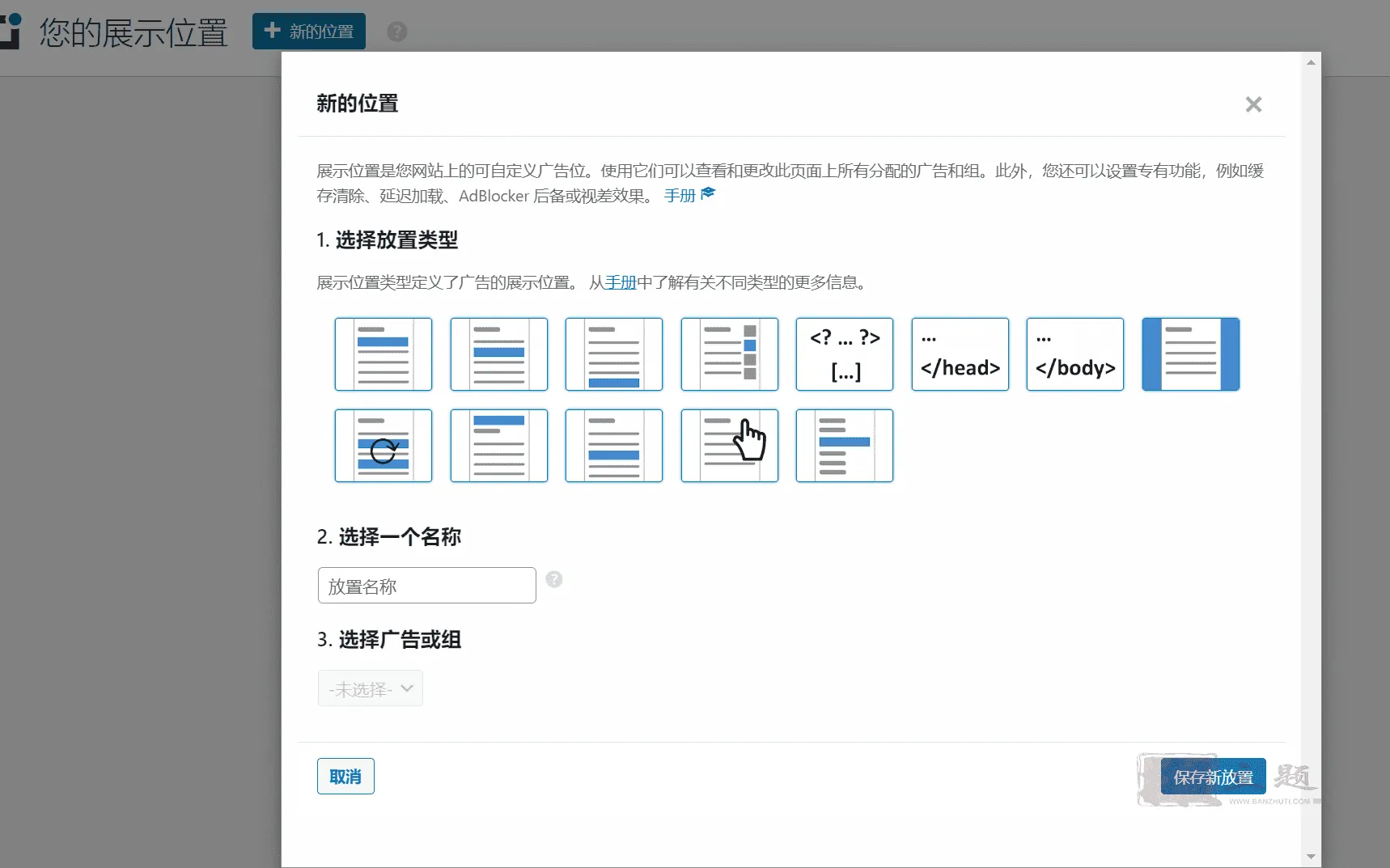Select the before-content placement type icon

pos(384,354)
